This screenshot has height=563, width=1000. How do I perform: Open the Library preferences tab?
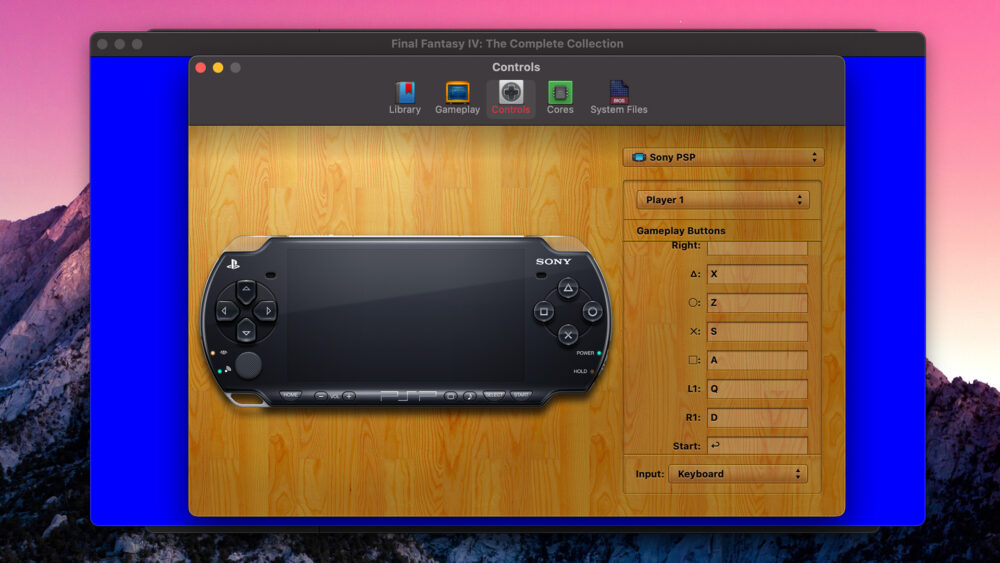click(x=404, y=98)
